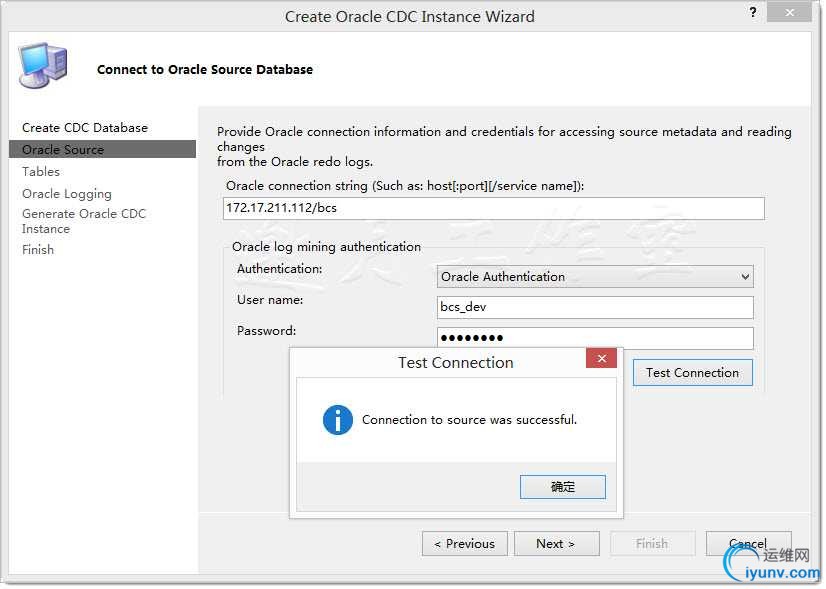Screen dimensions: 826x589
Task: Click the computer wizard icon in header
Action: click(x=43, y=65)
